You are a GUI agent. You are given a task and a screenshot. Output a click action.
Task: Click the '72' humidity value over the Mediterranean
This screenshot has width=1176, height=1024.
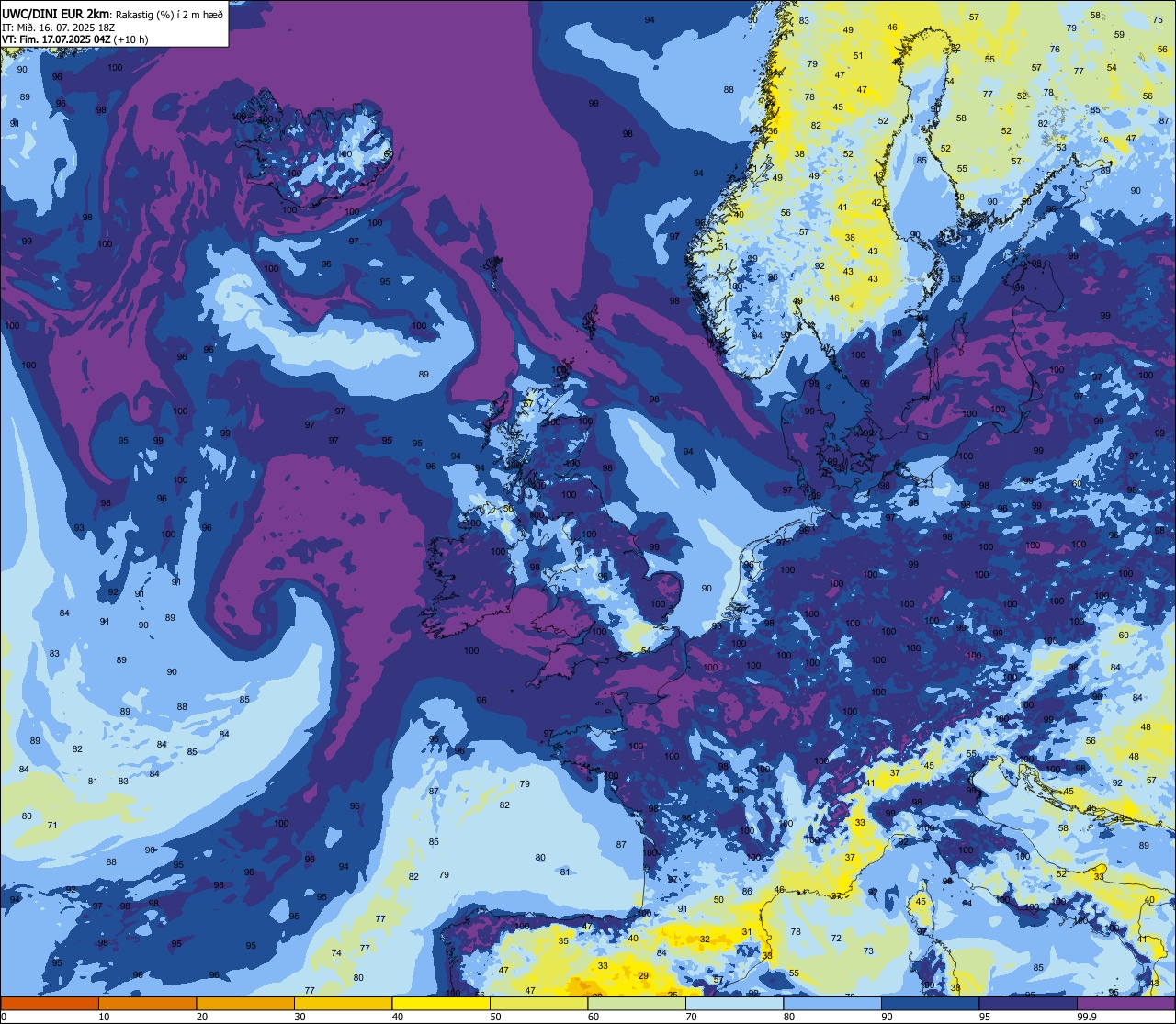coord(836,938)
